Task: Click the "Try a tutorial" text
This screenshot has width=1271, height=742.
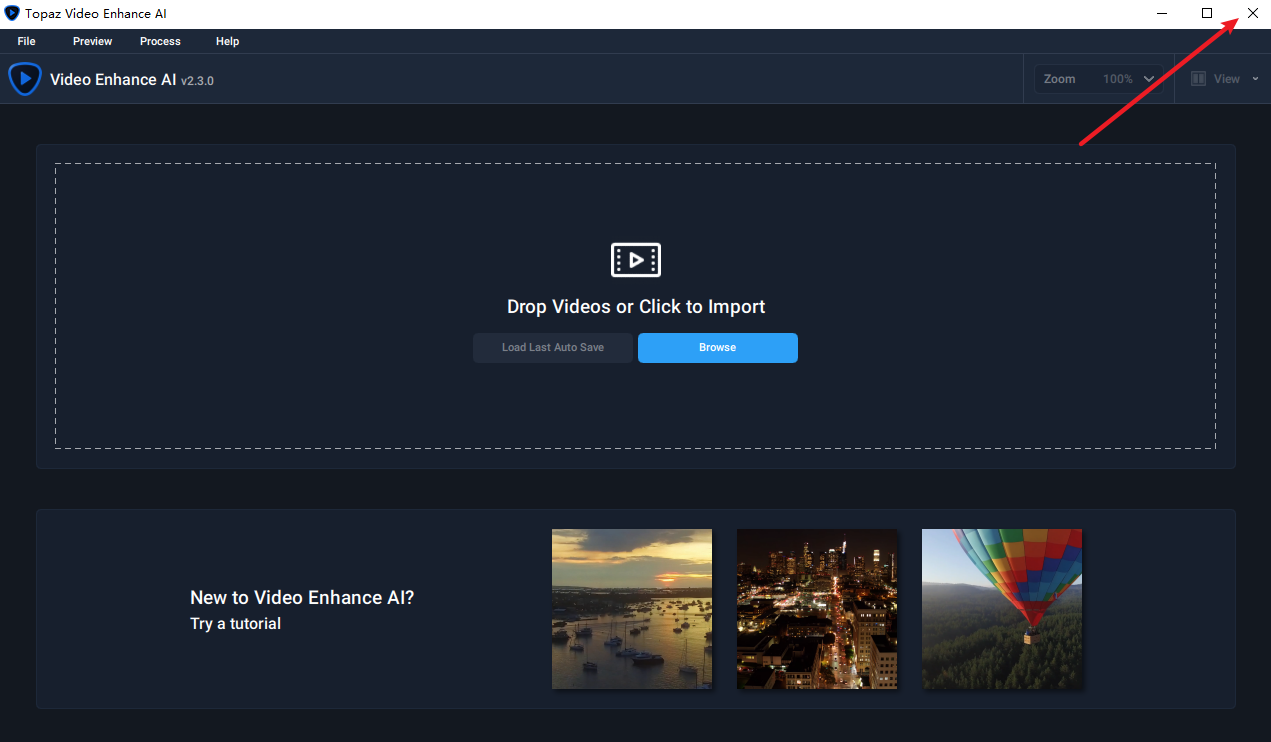Action: pyautogui.click(x=235, y=624)
